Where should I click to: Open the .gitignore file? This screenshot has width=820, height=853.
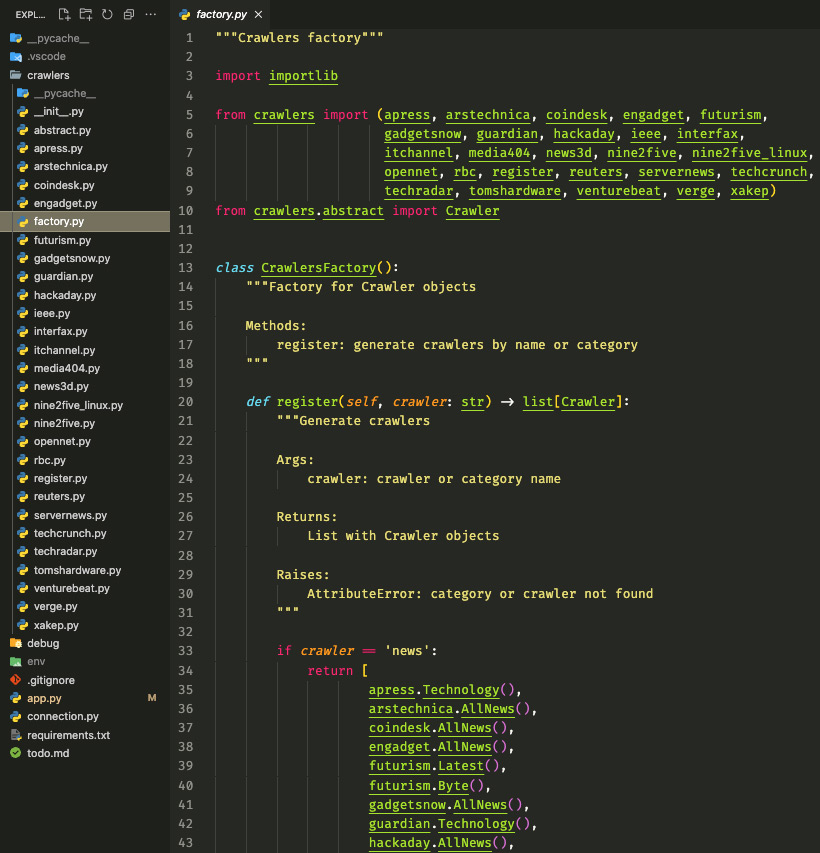point(85,680)
